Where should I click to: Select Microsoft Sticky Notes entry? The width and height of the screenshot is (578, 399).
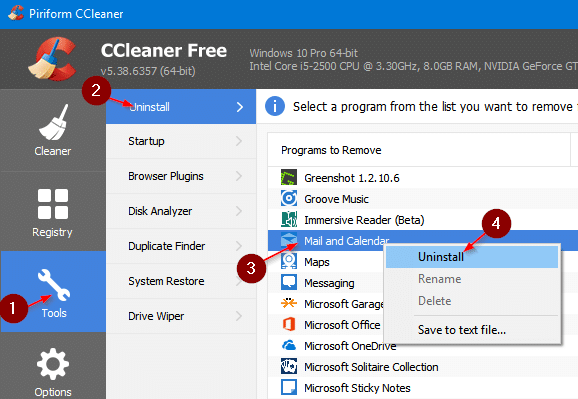point(423,388)
